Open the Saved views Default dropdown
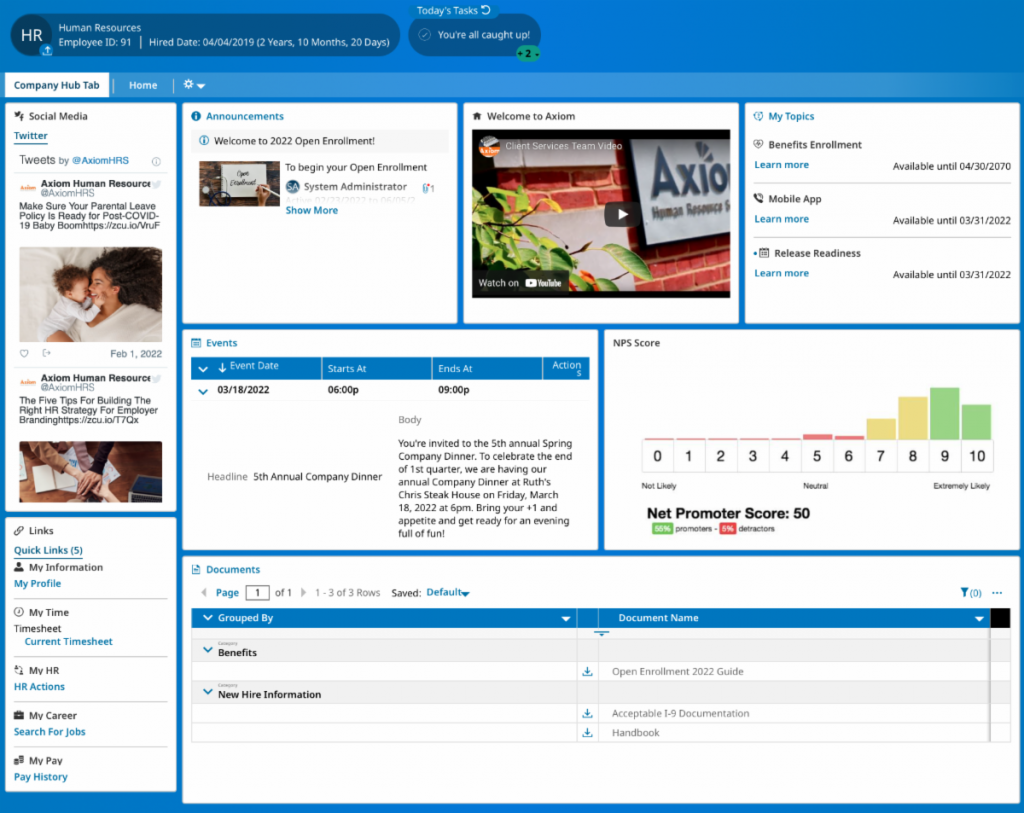This screenshot has height=813, width=1024. click(447, 592)
